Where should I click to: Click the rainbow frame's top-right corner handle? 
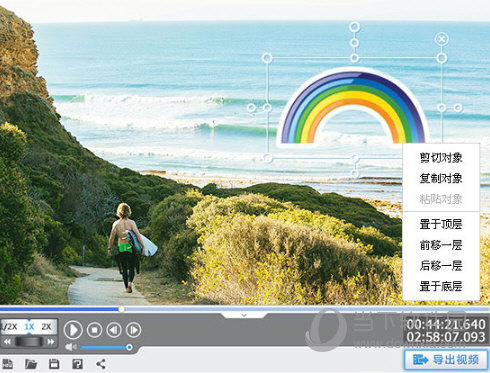[x=442, y=58]
